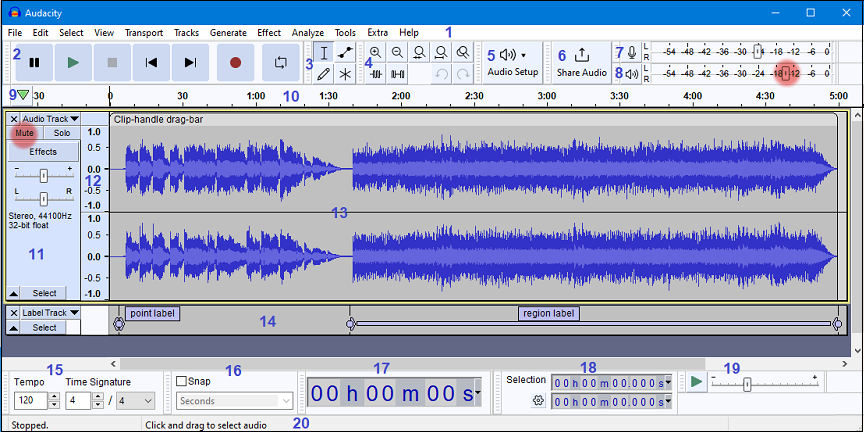Increase Tempo with up stepper arrow
The height and width of the screenshot is (432, 864).
(54, 397)
